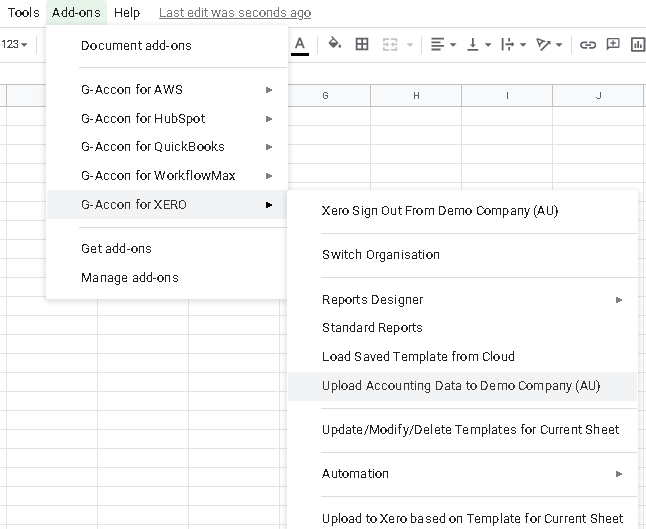The height and width of the screenshot is (529, 646).
Task: Click the text rotation icon
Action: tap(543, 44)
